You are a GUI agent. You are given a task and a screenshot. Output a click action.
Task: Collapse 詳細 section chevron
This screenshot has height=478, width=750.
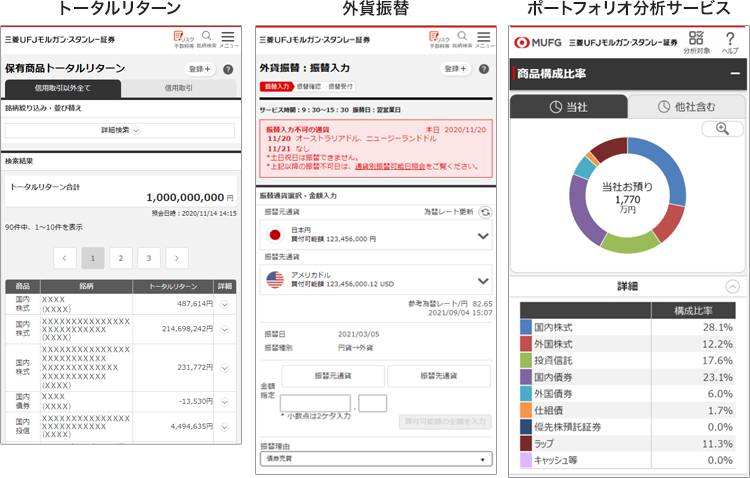pos(732,286)
